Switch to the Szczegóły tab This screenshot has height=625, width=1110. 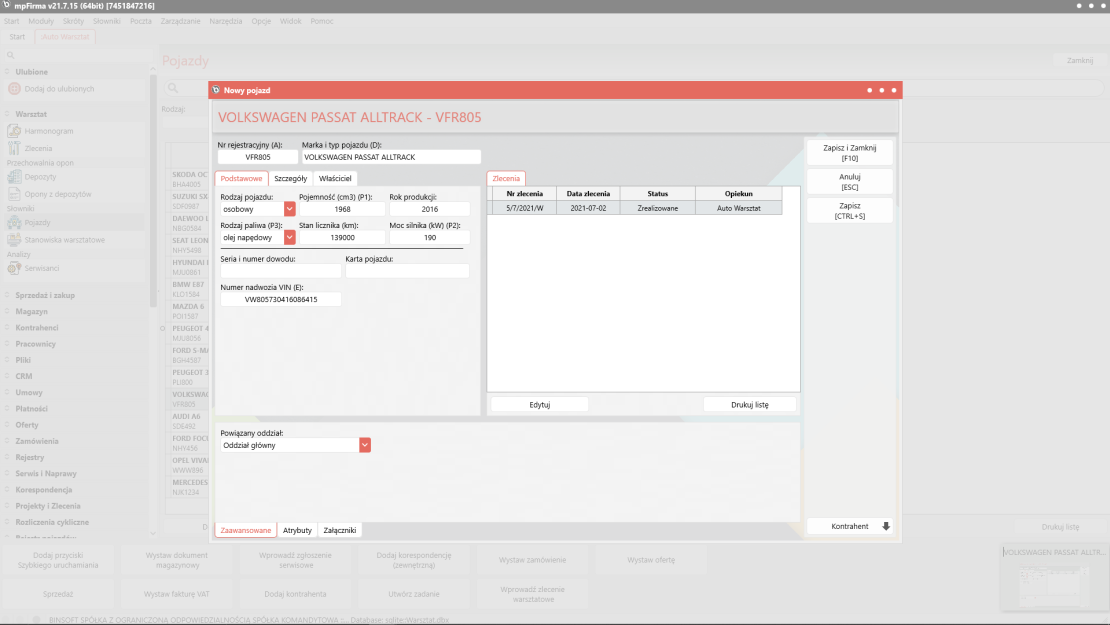coord(290,178)
